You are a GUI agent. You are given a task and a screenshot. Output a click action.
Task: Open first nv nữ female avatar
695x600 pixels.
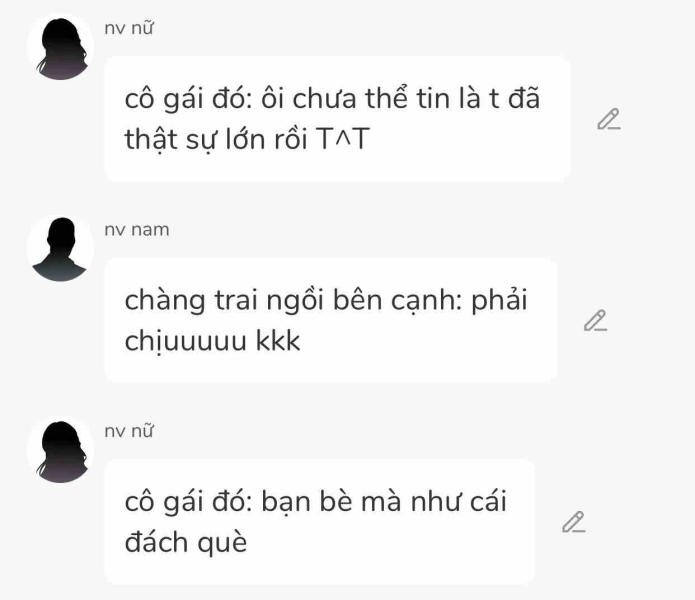coord(61,48)
